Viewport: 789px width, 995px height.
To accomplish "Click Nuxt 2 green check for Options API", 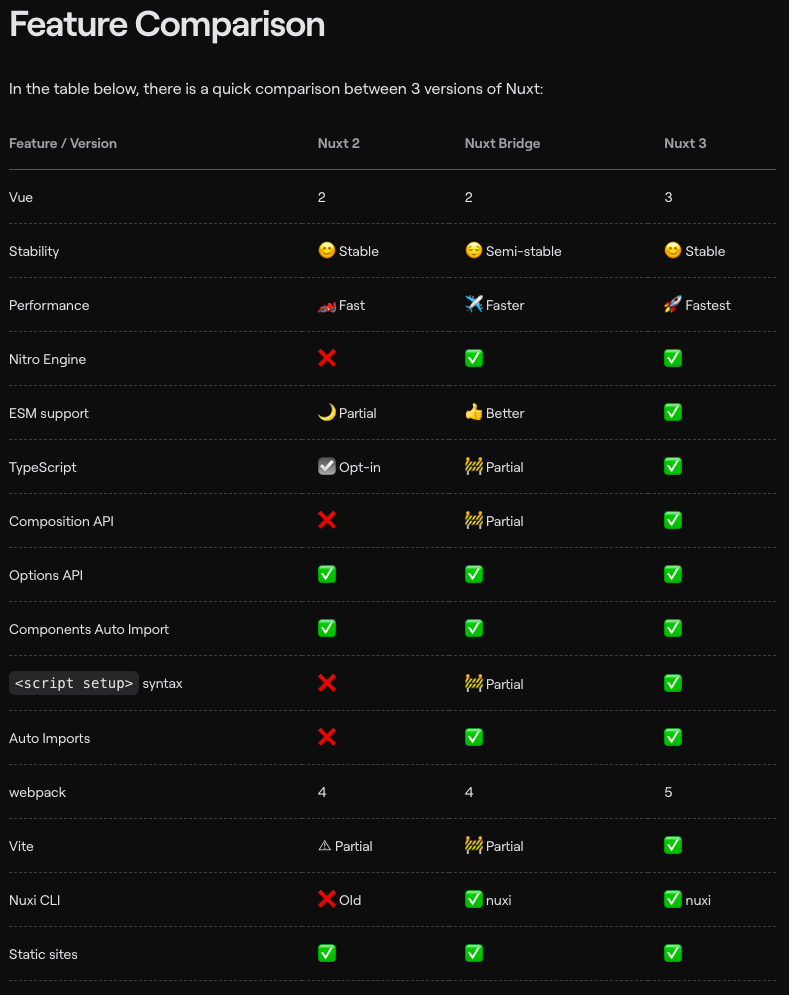I will pos(327,574).
